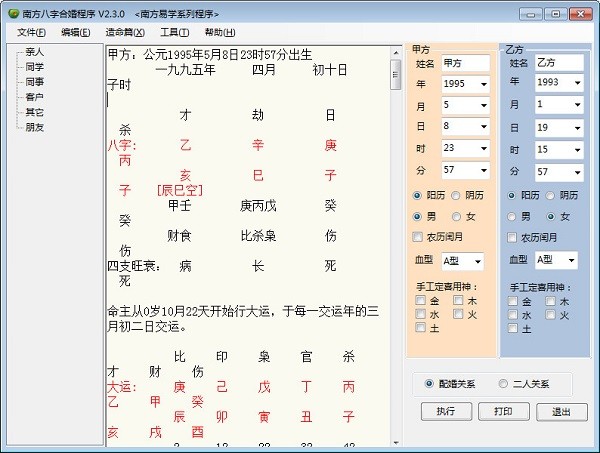Click the 退出 button
The image size is (600, 453).
[562, 412]
